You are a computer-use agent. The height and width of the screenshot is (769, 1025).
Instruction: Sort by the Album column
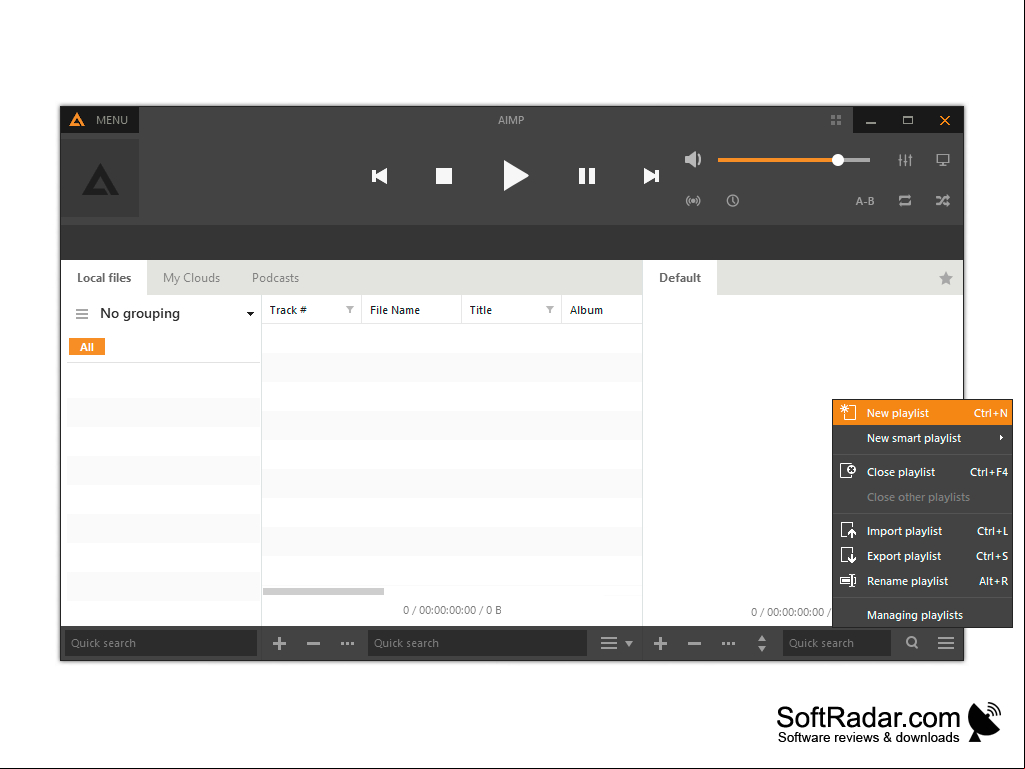[x=601, y=310]
